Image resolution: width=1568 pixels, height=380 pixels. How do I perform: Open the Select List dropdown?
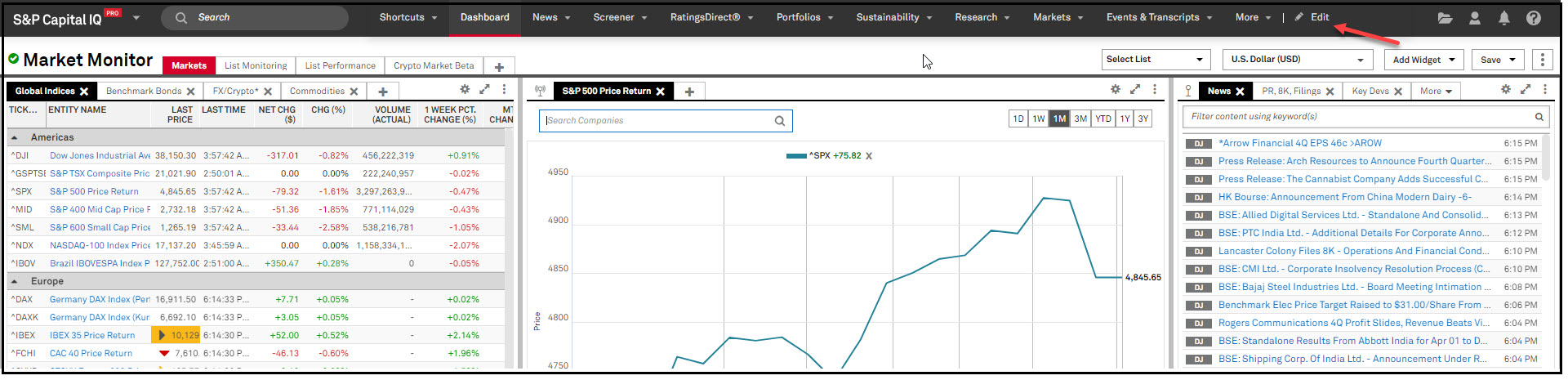1155,60
